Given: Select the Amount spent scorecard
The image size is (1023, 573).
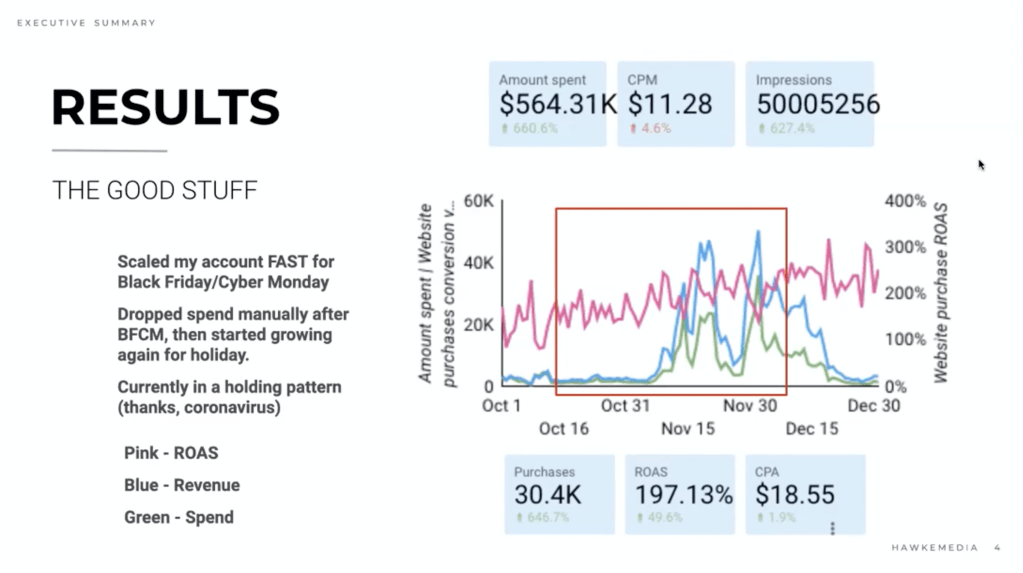Looking at the screenshot, I should pyautogui.click(x=547, y=103).
